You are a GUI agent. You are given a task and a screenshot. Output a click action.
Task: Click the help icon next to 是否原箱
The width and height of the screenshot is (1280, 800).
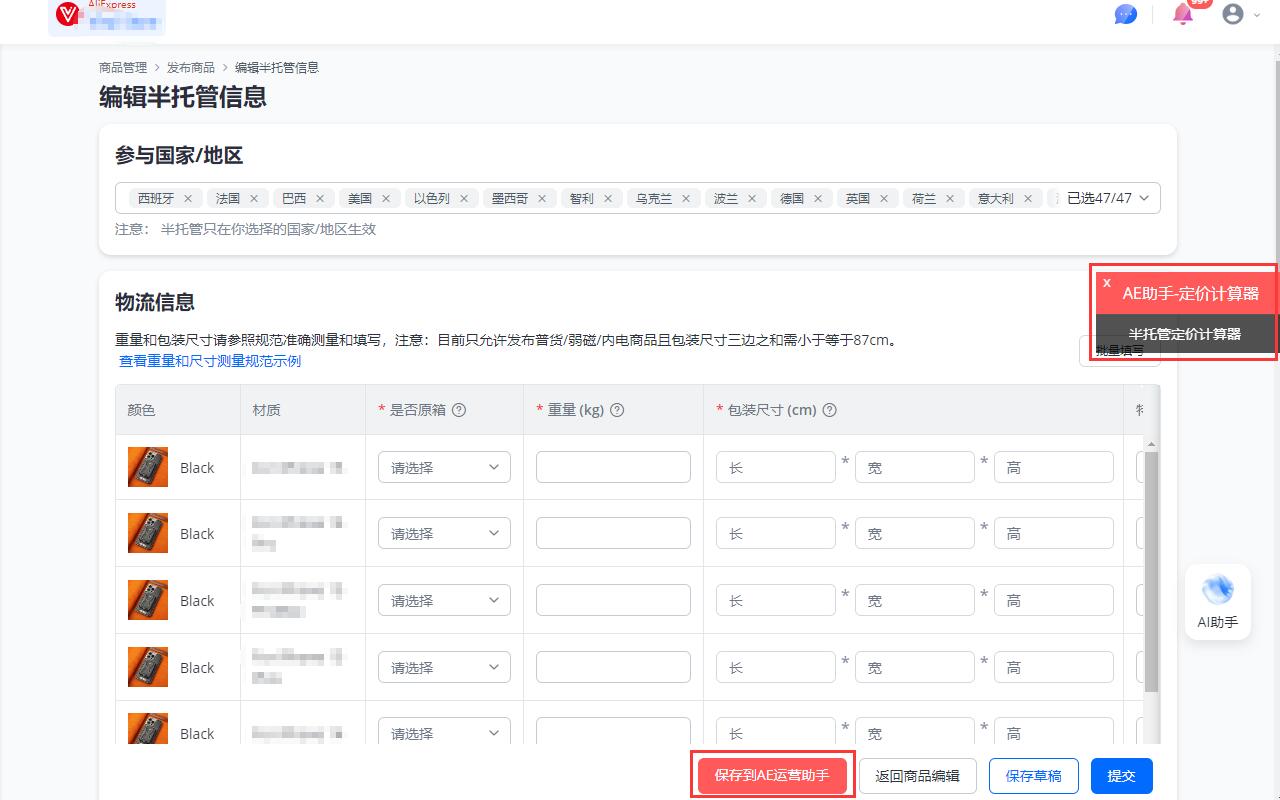pos(461,410)
